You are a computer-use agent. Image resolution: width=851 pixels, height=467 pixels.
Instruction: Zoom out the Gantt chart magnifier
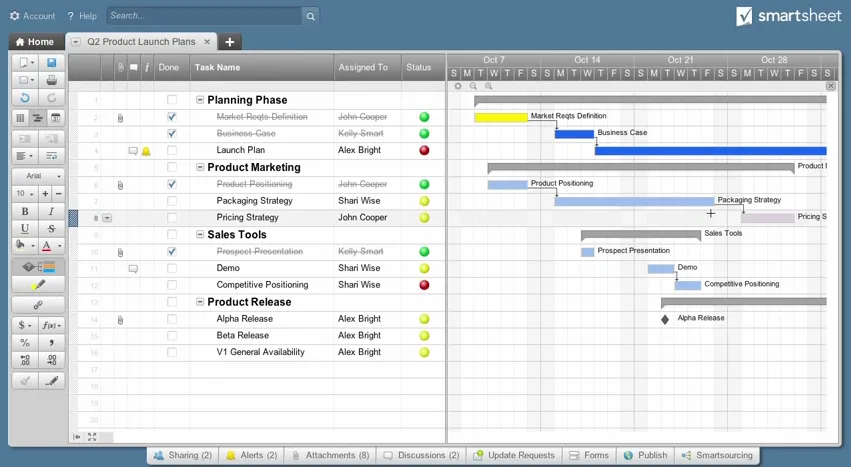tap(473, 86)
